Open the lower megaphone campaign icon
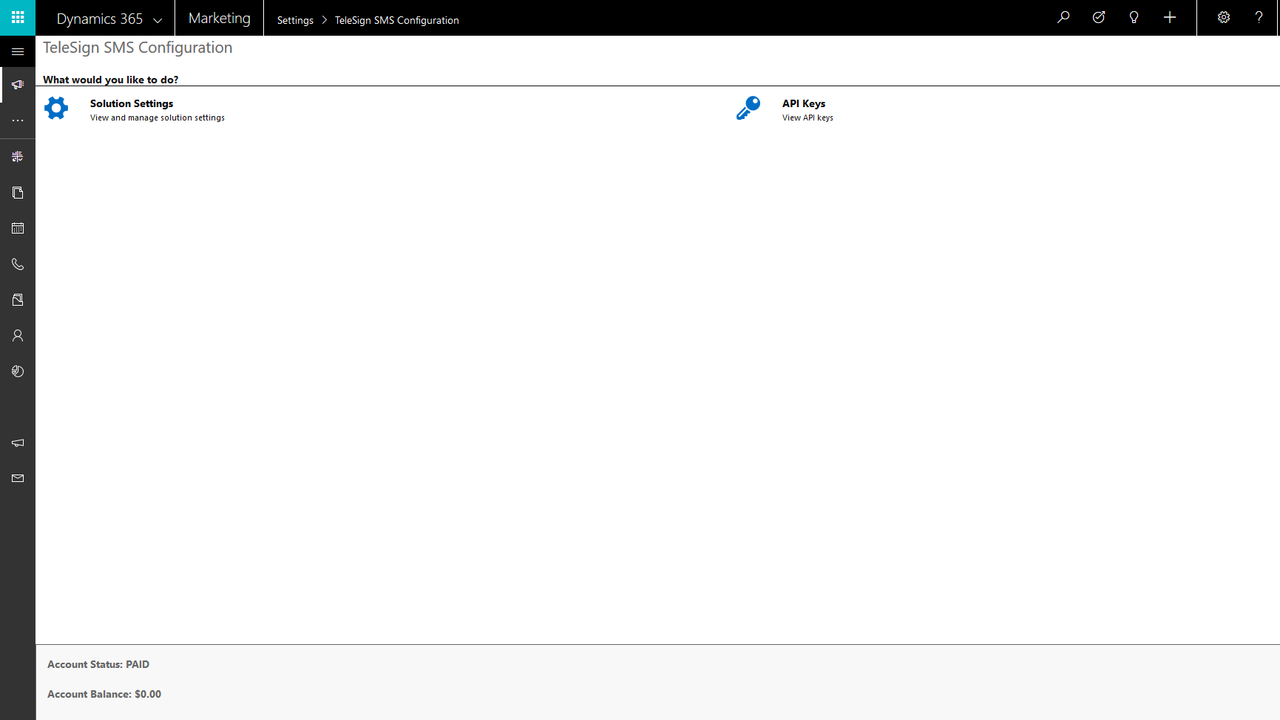This screenshot has height=720, width=1280. [17, 443]
